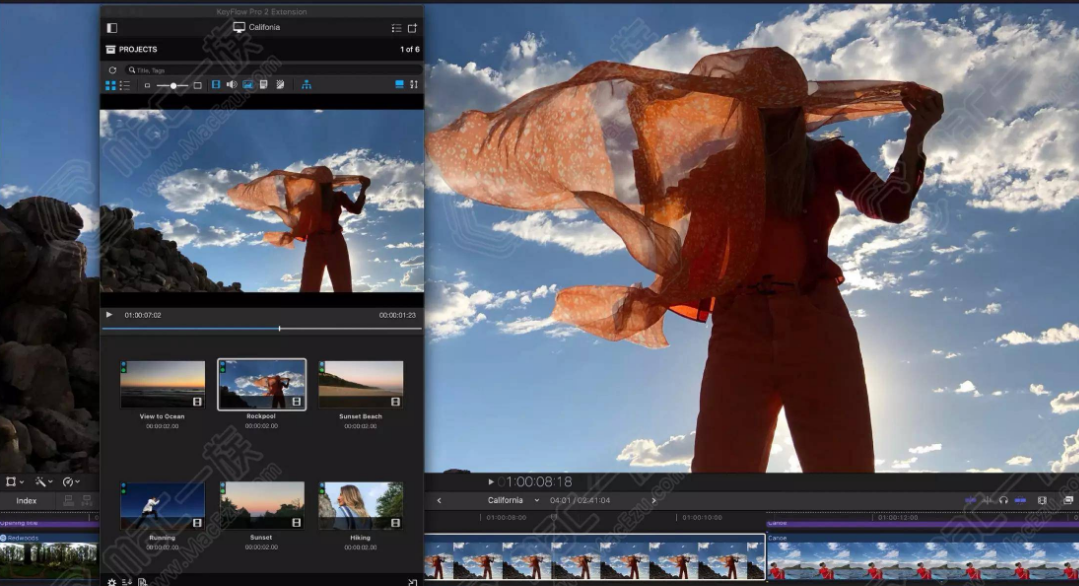This screenshot has width=1079, height=586.
Task: Filter by video assets using film icon
Action: point(216,85)
